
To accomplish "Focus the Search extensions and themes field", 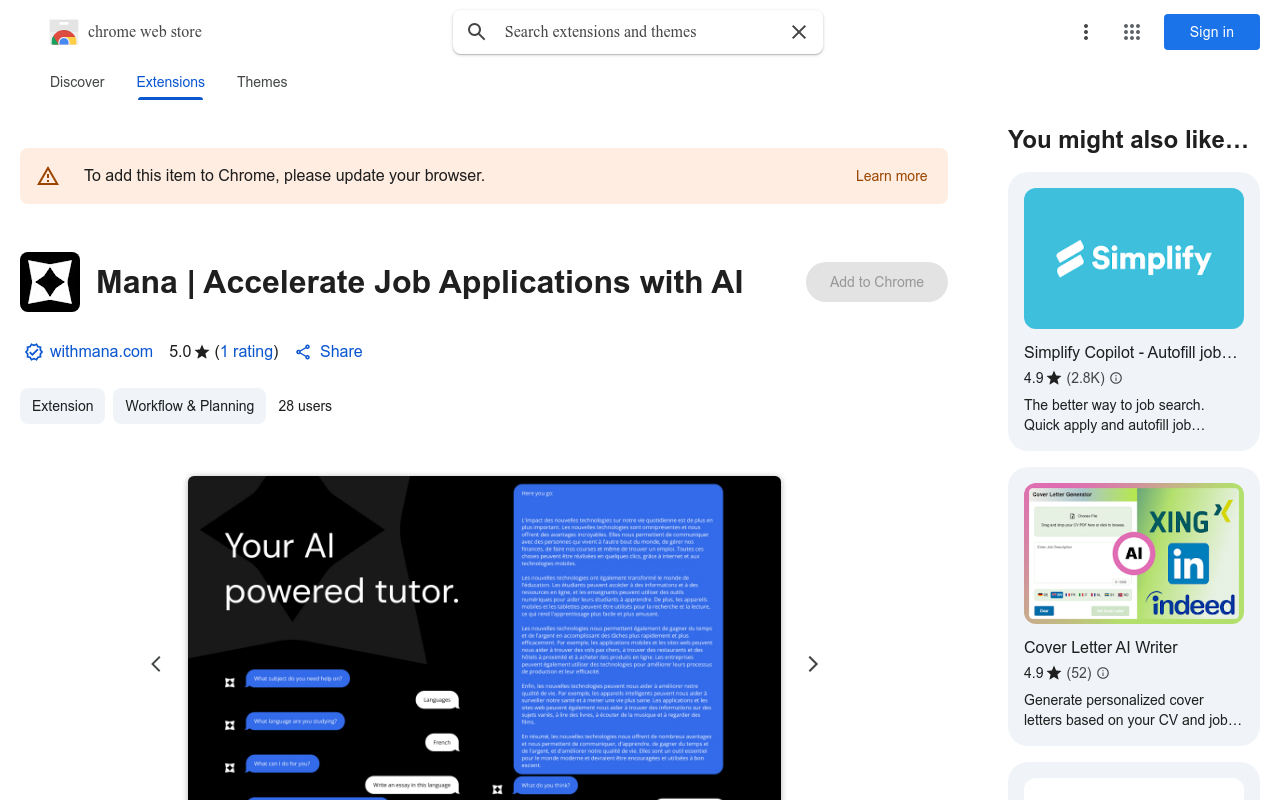I will [640, 32].
